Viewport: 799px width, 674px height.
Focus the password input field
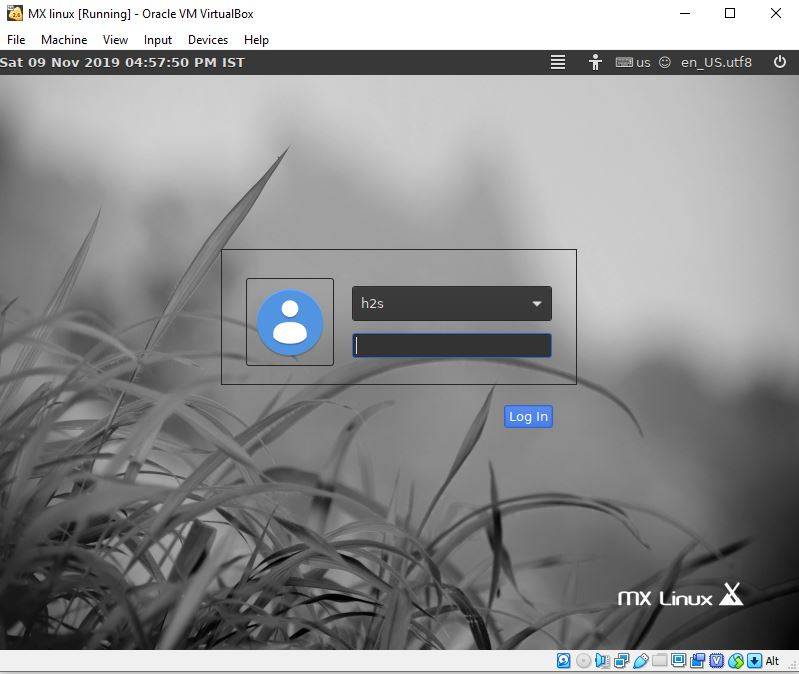coord(451,345)
